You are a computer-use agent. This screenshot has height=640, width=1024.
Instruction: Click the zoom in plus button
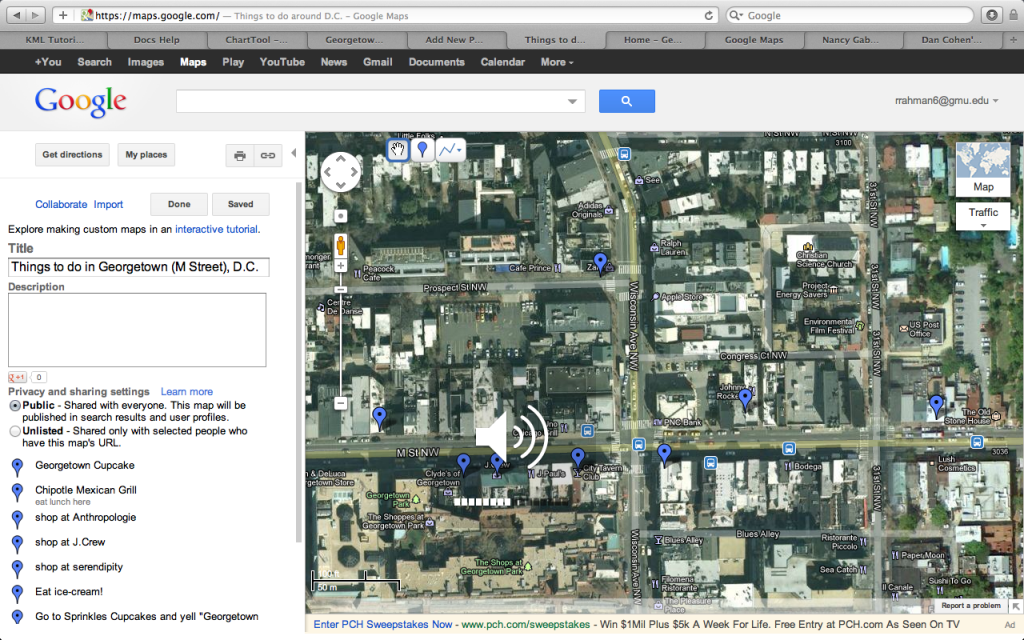(340, 266)
